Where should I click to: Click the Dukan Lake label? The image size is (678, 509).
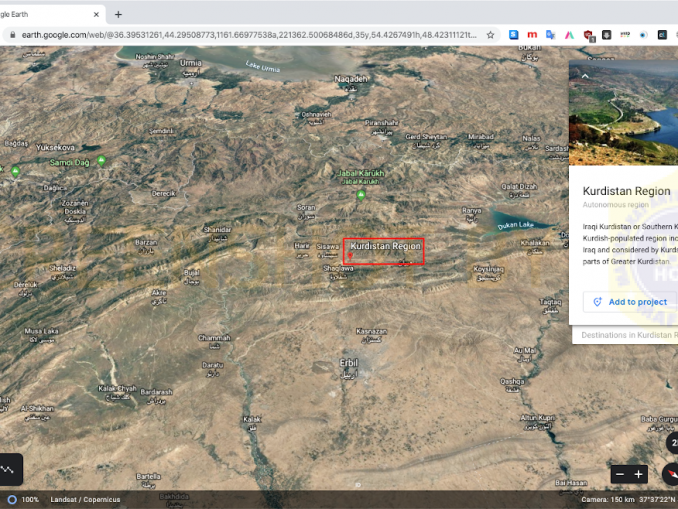pos(515,225)
